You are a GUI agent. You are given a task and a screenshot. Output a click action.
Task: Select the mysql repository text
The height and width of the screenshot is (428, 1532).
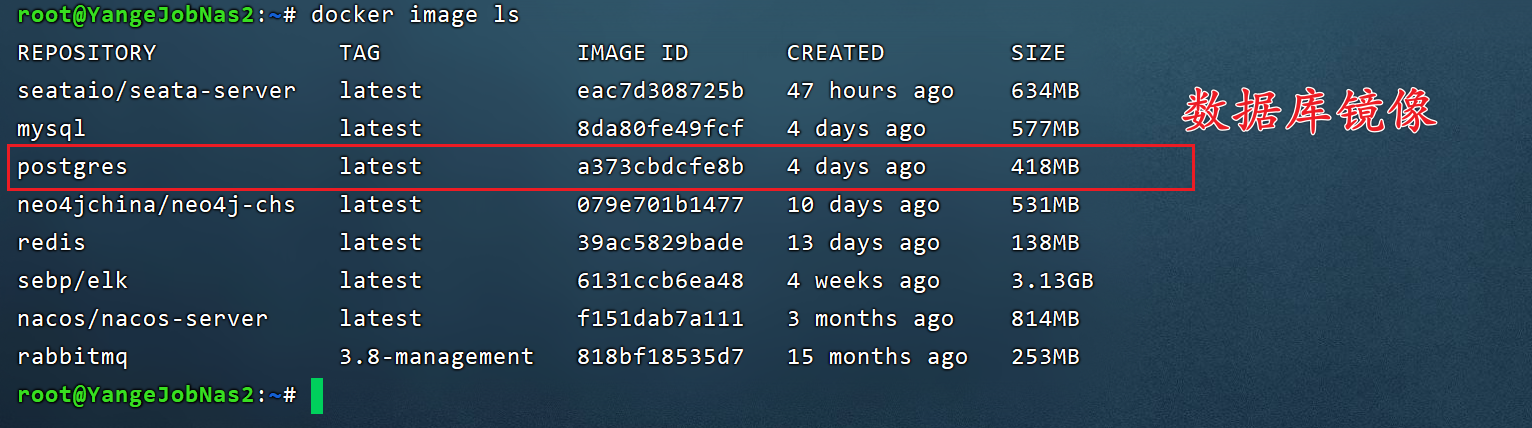[x=51, y=130]
